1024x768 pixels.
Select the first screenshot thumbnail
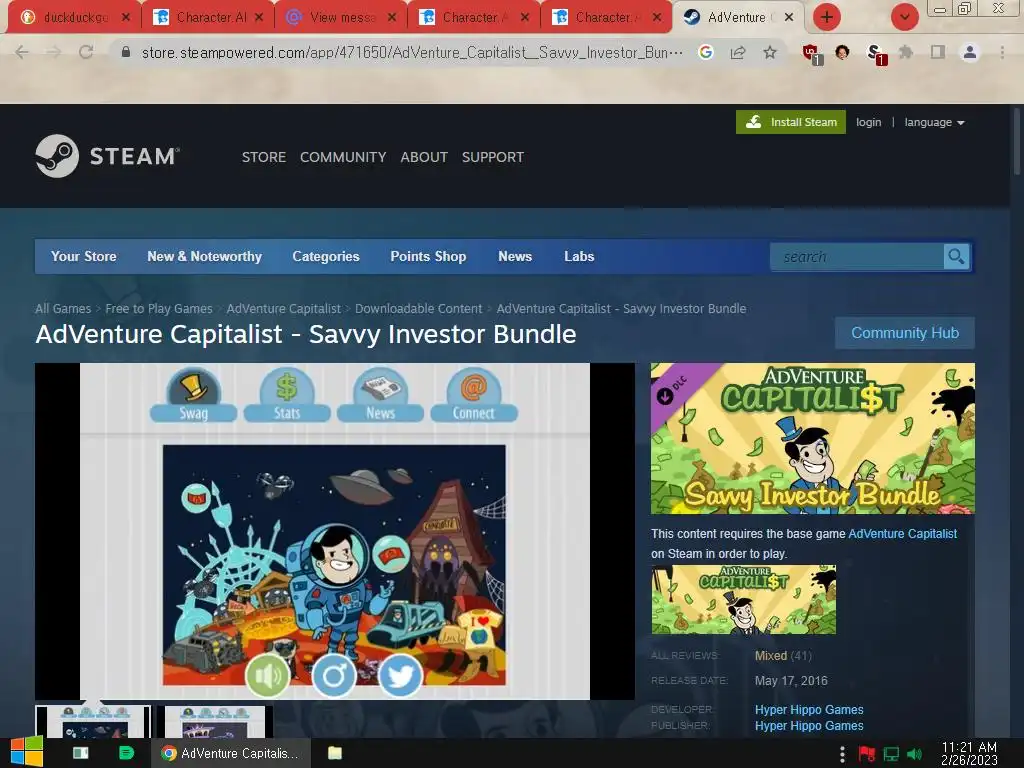93,722
